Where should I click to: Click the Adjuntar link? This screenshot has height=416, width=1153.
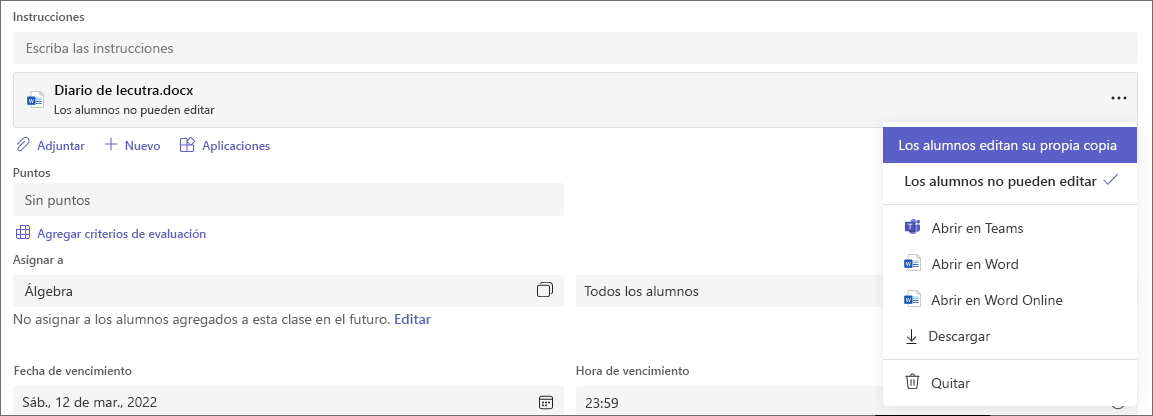(x=60, y=146)
